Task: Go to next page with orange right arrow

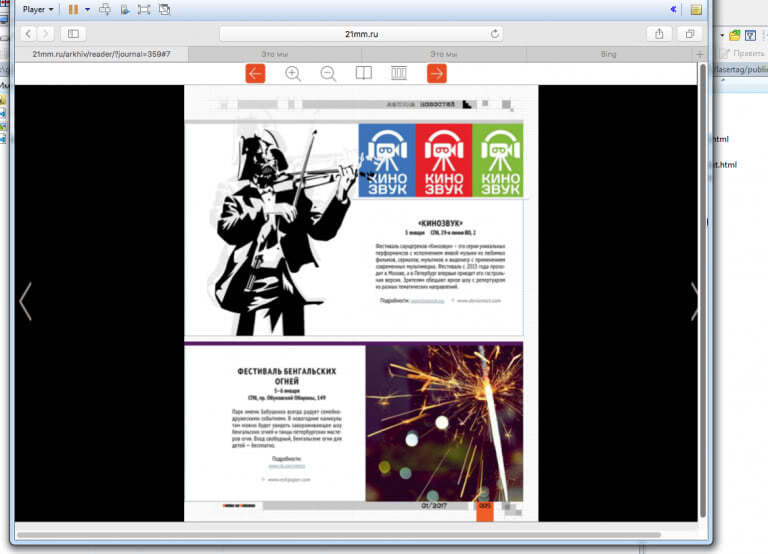Action: 436,73
